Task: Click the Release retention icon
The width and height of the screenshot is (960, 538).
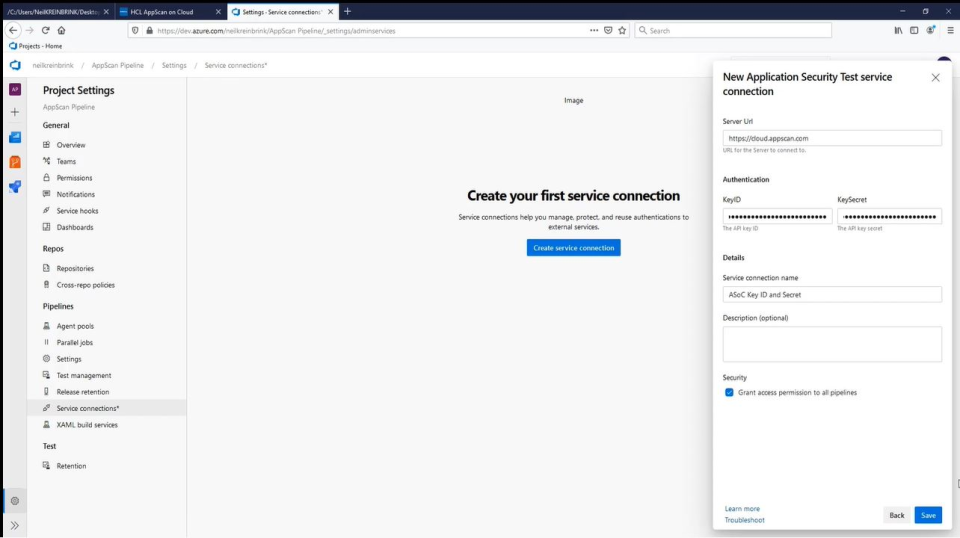Action: coord(47,392)
